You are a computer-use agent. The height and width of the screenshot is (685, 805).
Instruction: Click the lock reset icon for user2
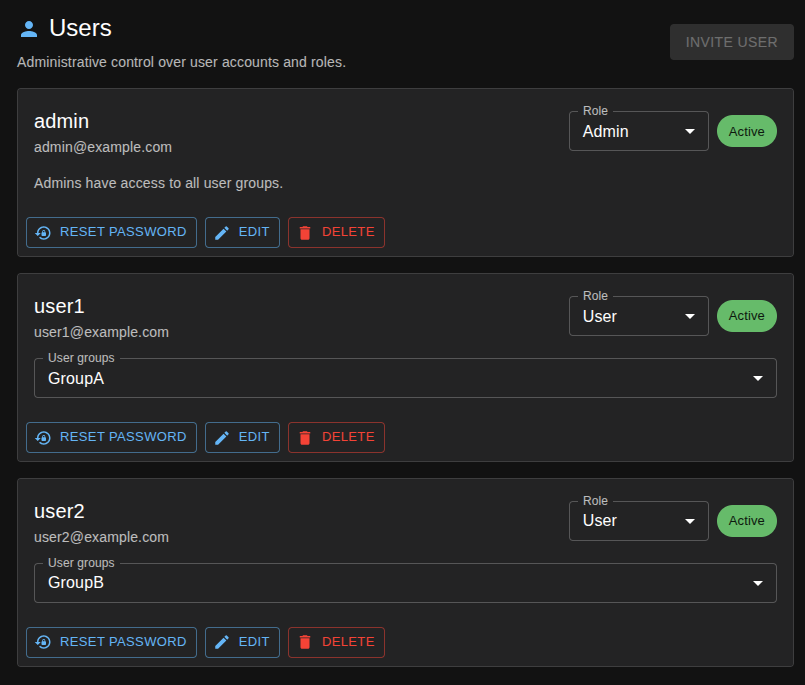[x=43, y=642]
